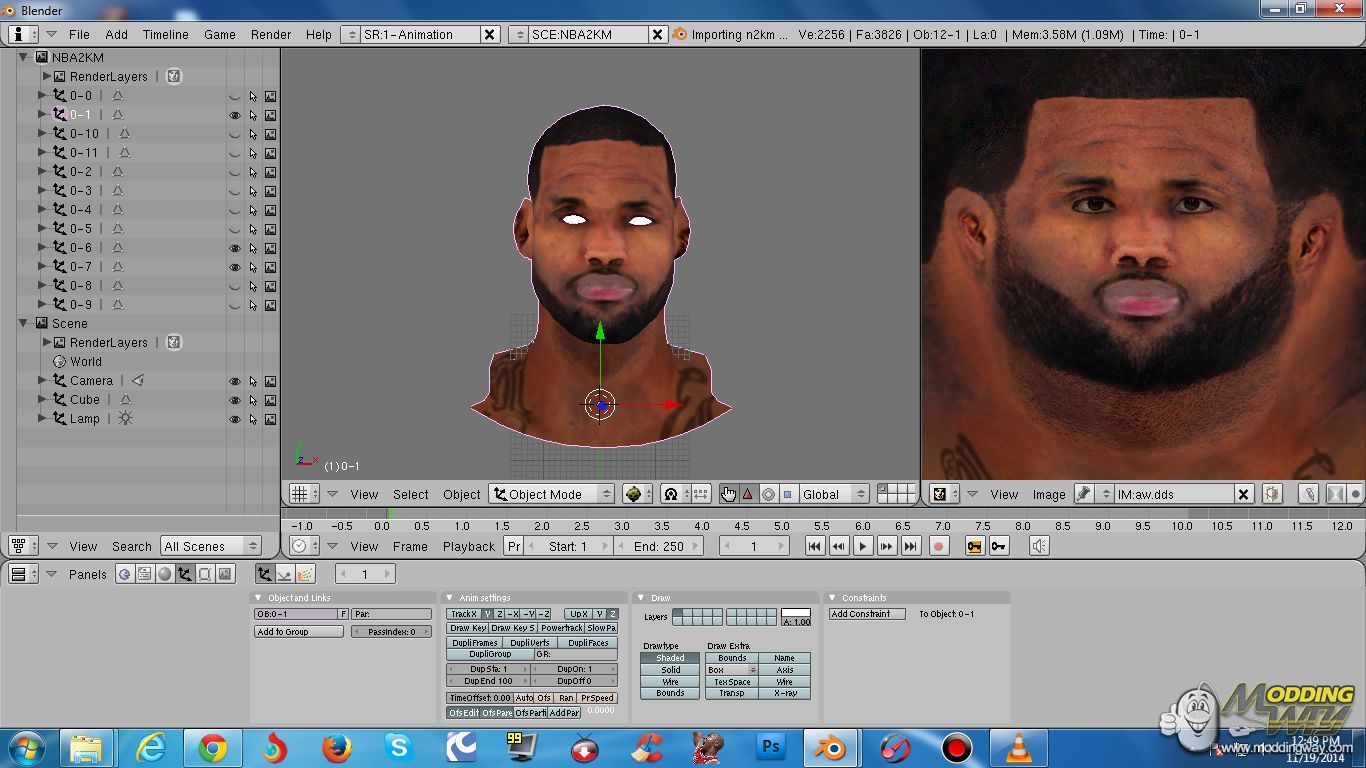The image size is (1366, 768).
Task: Open the All Scenes outliner dropdown
Action: [x=210, y=546]
